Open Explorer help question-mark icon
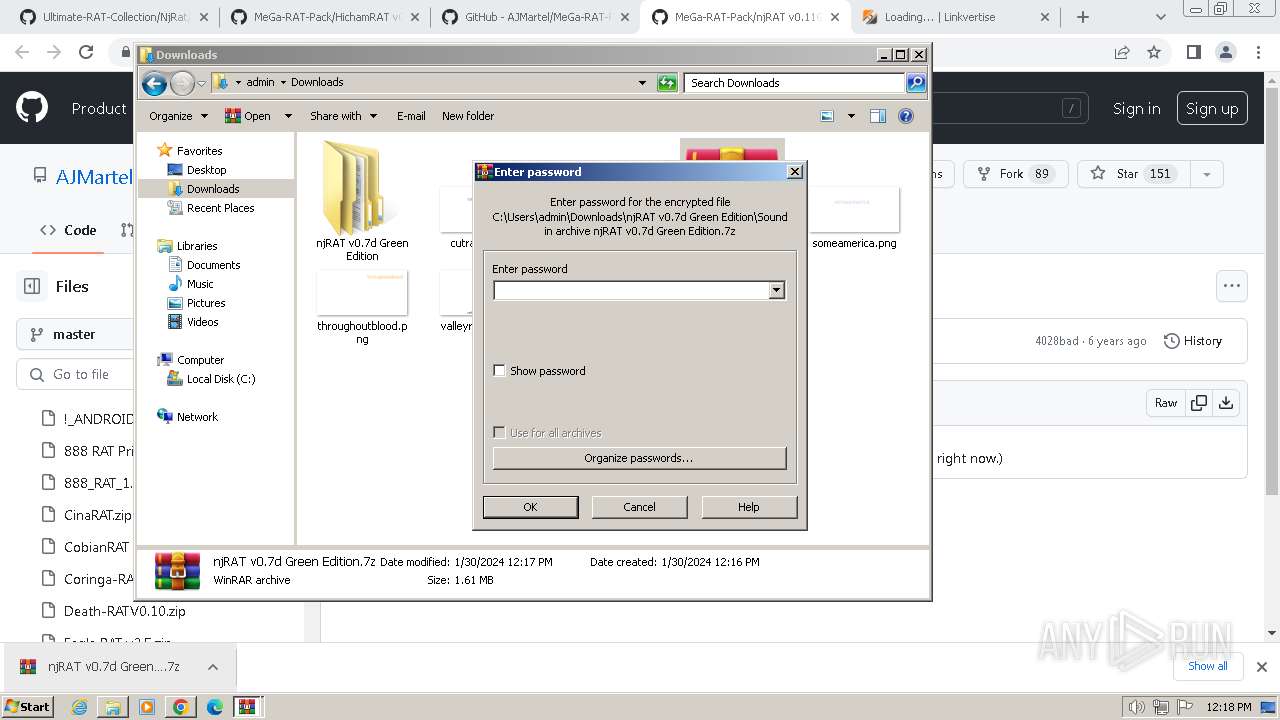This screenshot has width=1280, height=720. [906, 116]
